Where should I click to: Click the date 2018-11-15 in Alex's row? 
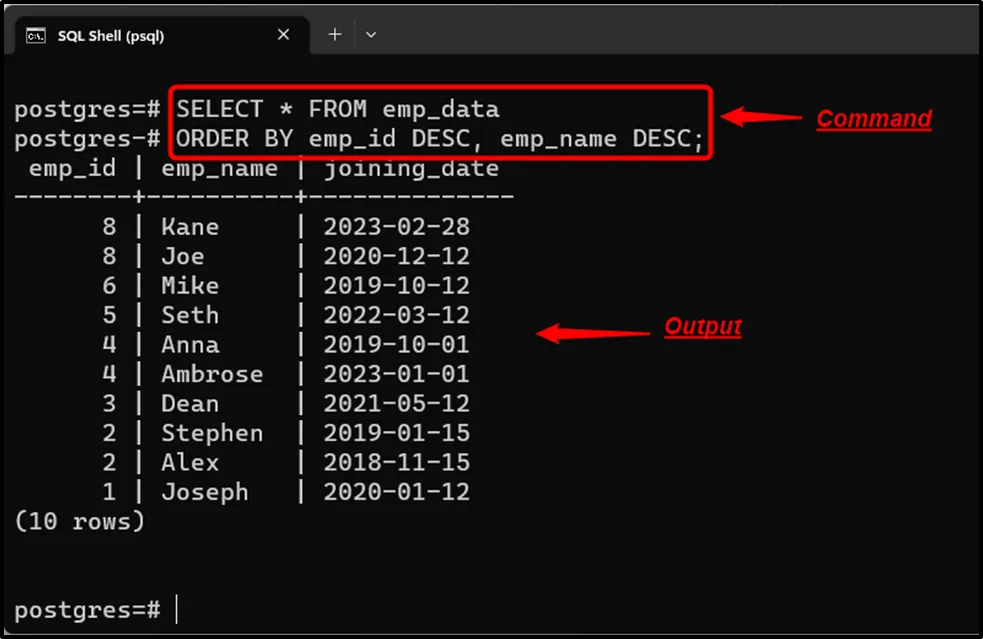[396, 462]
